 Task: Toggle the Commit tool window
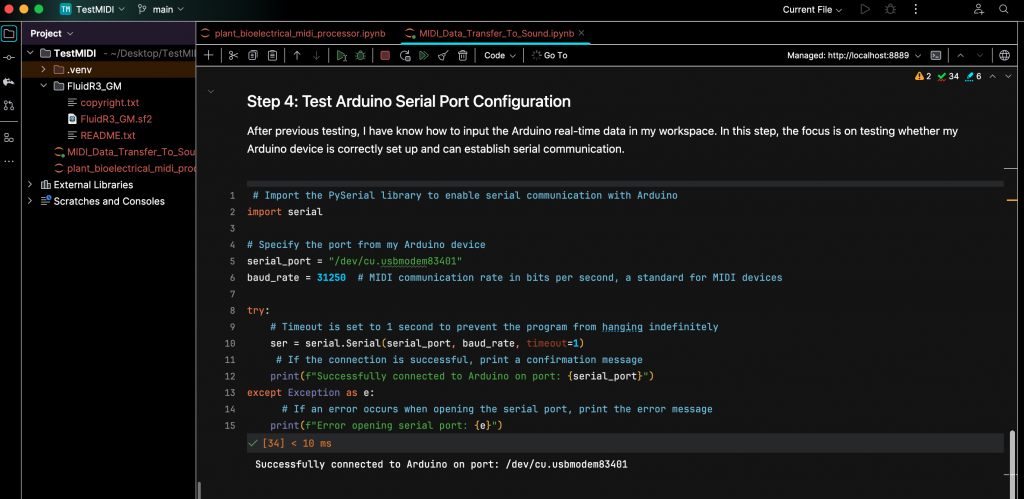9,57
